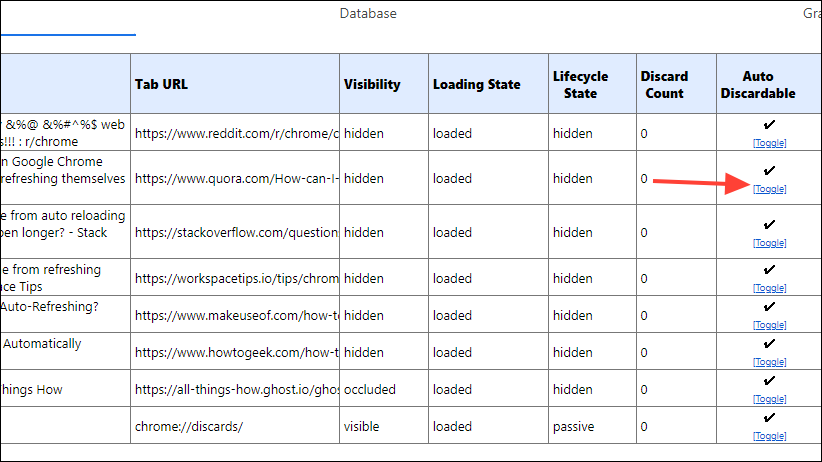Screen dimensions: 822x462
Task: Sort by Discard Count column header
Action: pos(664,84)
